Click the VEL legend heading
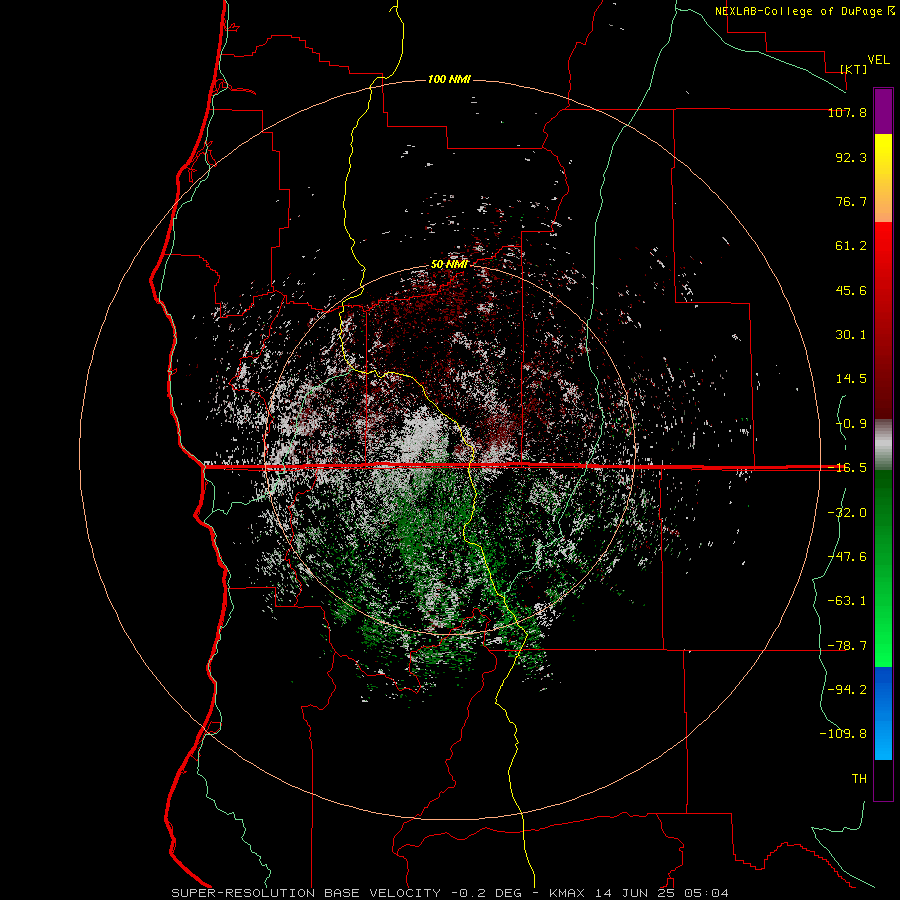The height and width of the screenshot is (900, 900). pyautogui.click(x=878, y=60)
